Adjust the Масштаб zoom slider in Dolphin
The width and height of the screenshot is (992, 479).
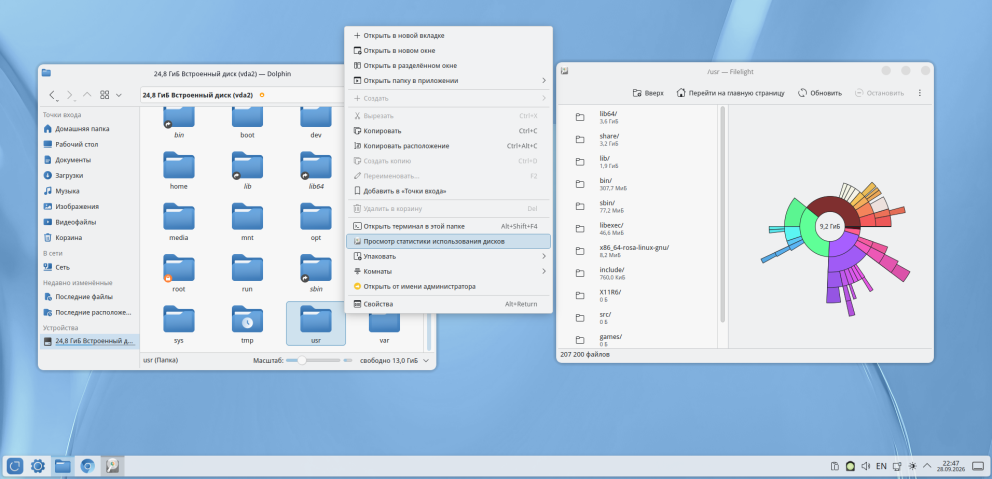[314, 360]
